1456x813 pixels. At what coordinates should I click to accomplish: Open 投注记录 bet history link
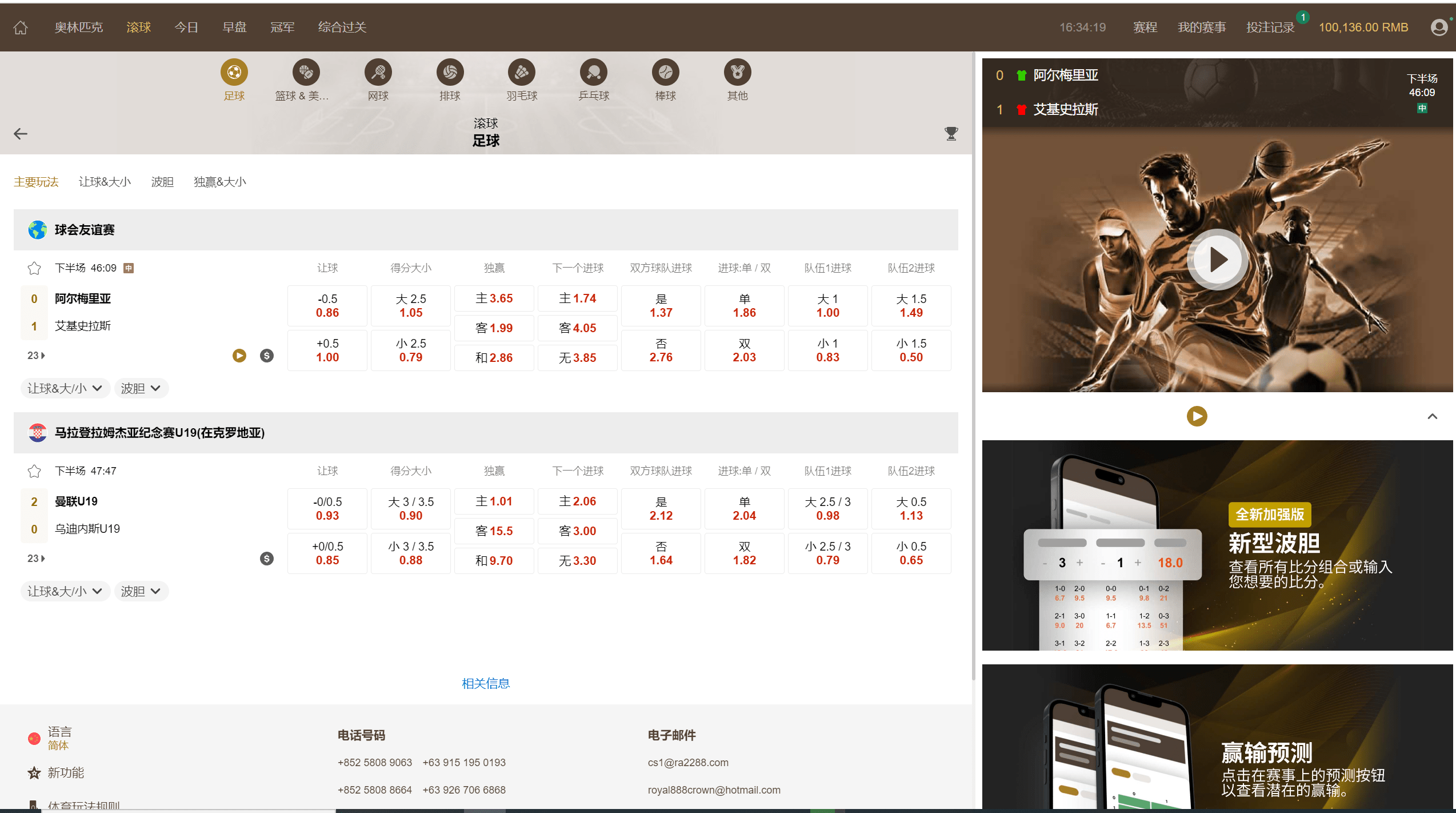[1270, 27]
